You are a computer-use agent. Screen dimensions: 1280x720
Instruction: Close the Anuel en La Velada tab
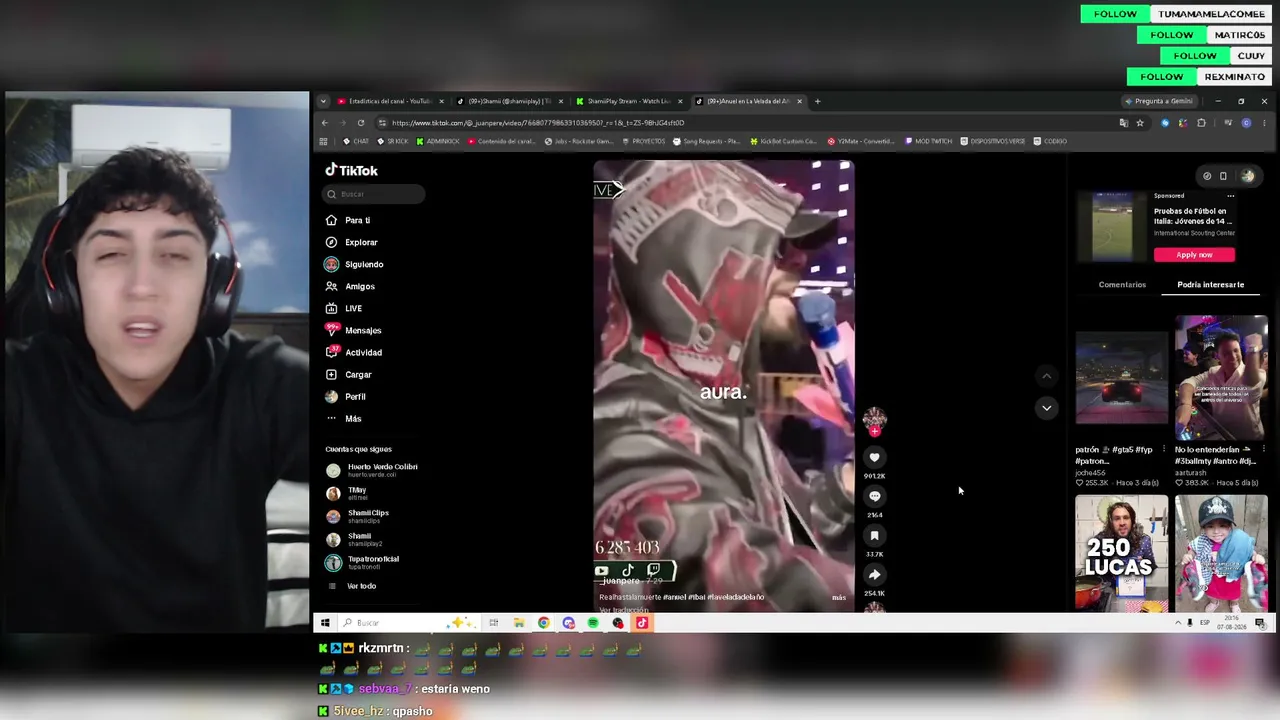(x=799, y=101)
